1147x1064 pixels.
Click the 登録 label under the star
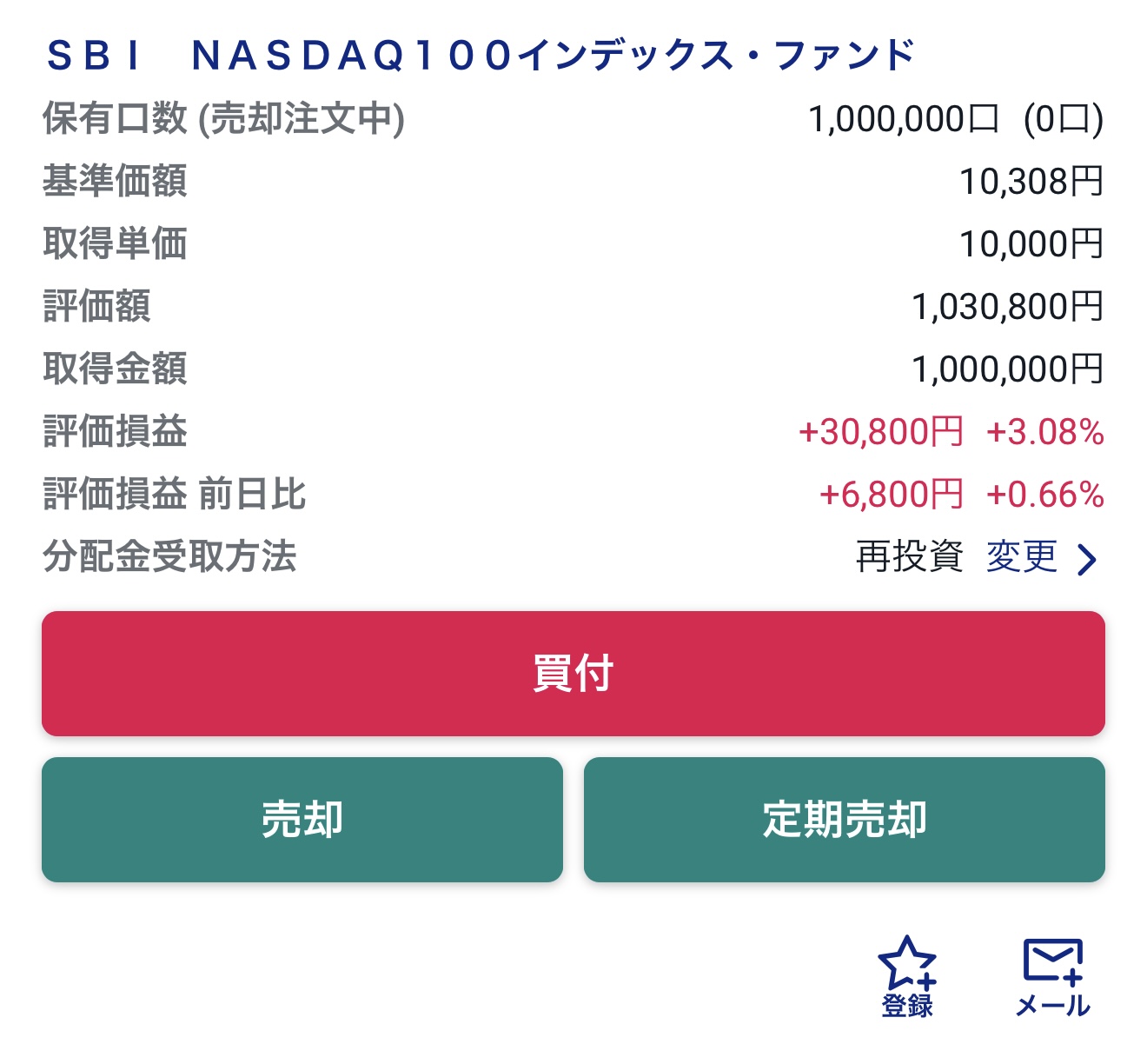[908, 1006]
